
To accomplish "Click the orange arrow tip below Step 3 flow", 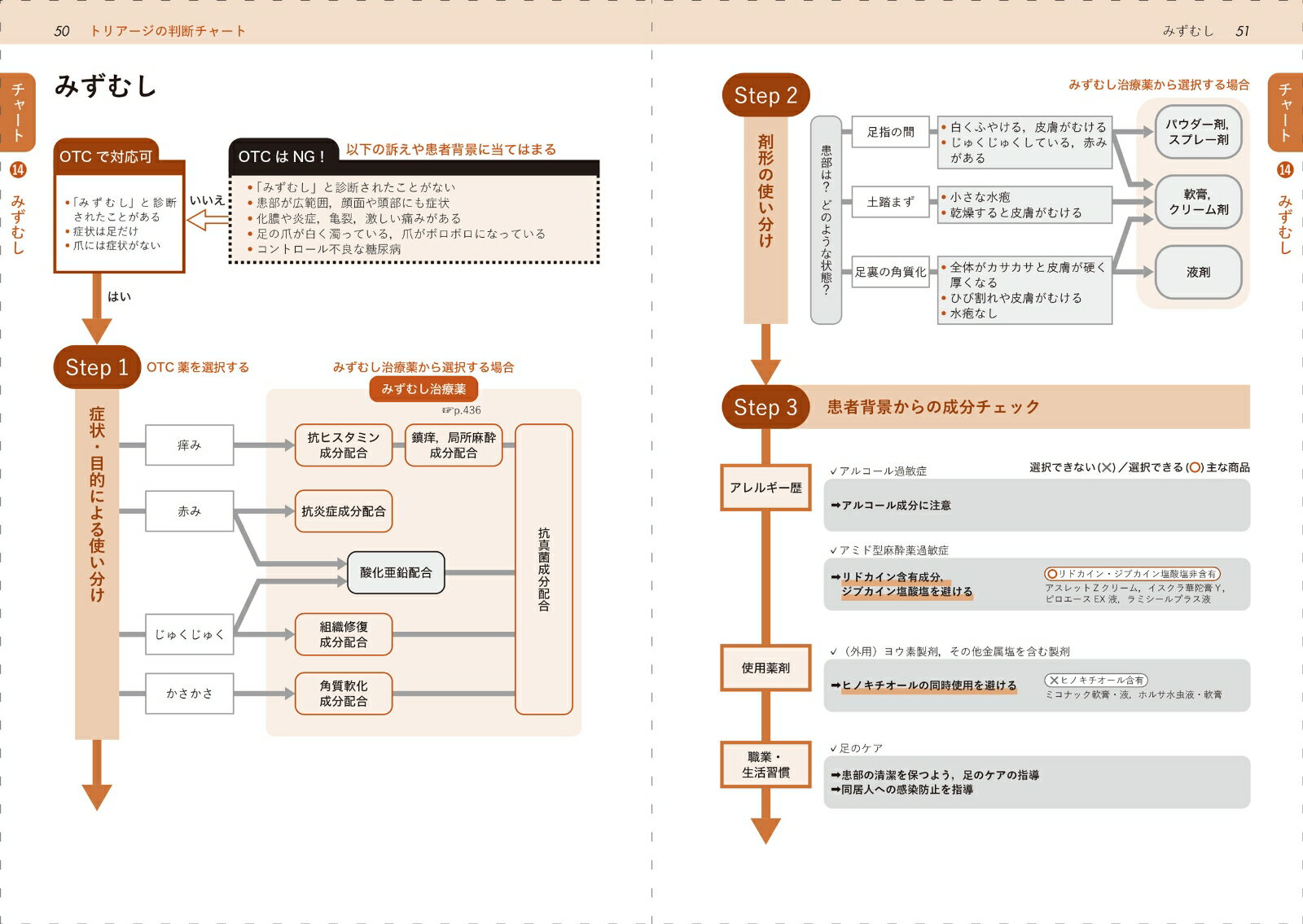I will coord(766,830).
